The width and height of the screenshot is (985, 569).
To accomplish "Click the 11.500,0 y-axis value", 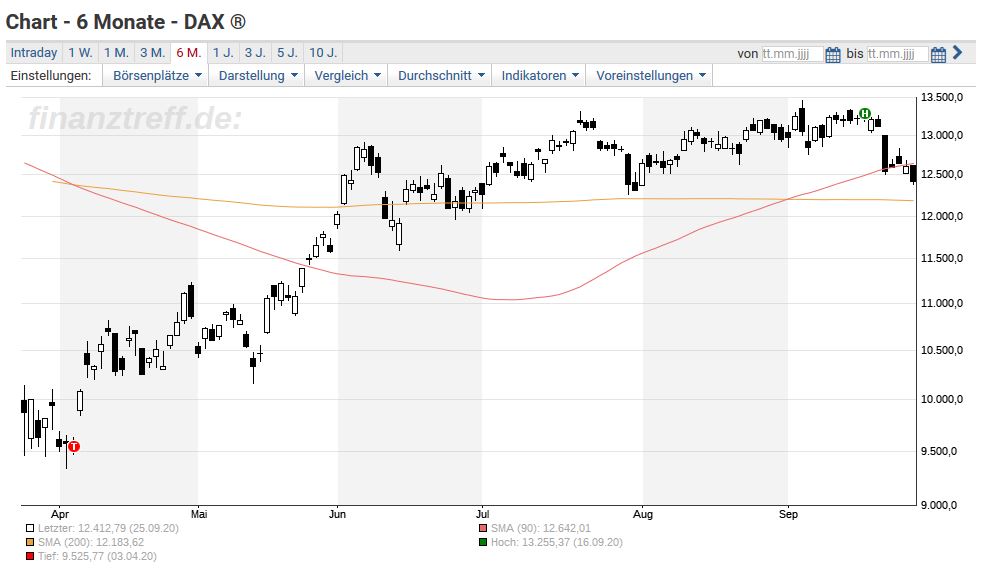I will [942, 258].
